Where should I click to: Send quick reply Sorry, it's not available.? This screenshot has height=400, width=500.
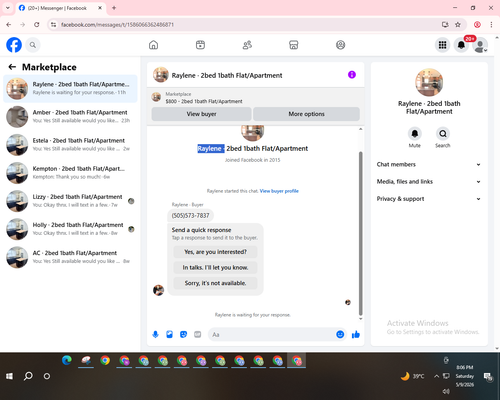[215, 283]
